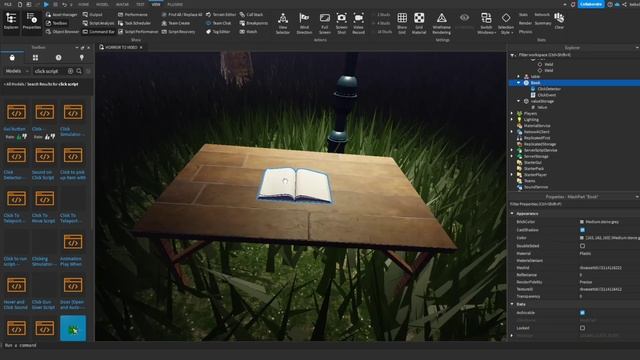Switch to the HOME ribbon tab
The width and height of the screenshot is (640, 360).
(83, 4)
